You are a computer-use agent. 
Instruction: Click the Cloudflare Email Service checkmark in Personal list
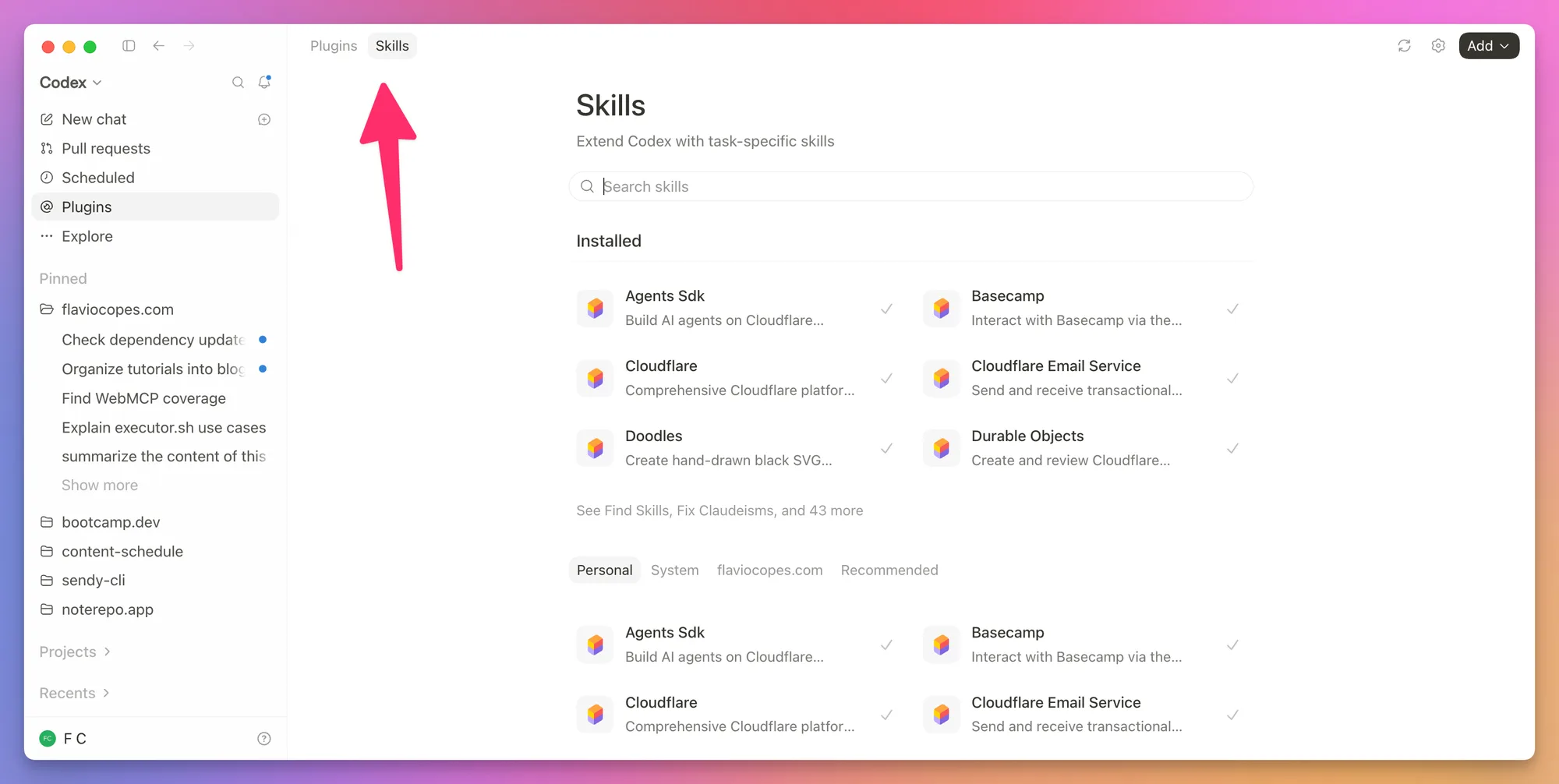[x=1233, y=715]
